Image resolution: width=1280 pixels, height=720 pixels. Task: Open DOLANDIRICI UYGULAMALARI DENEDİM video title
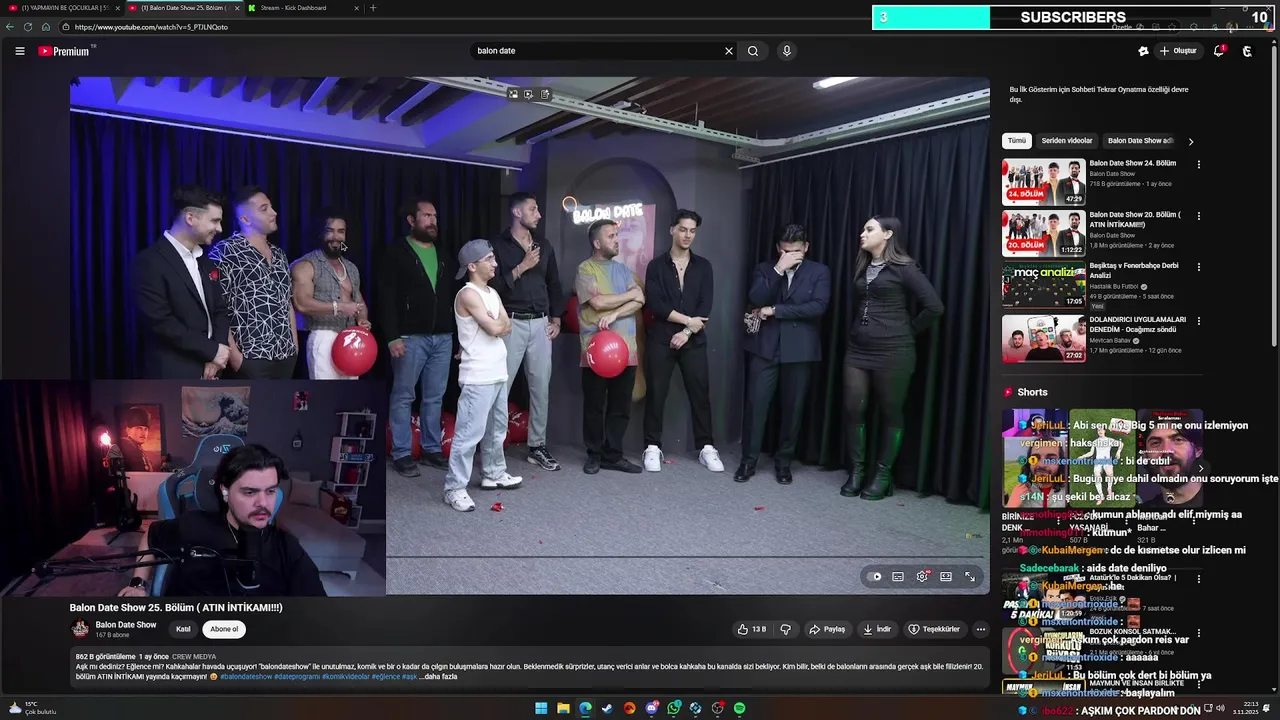[1137, 325]
